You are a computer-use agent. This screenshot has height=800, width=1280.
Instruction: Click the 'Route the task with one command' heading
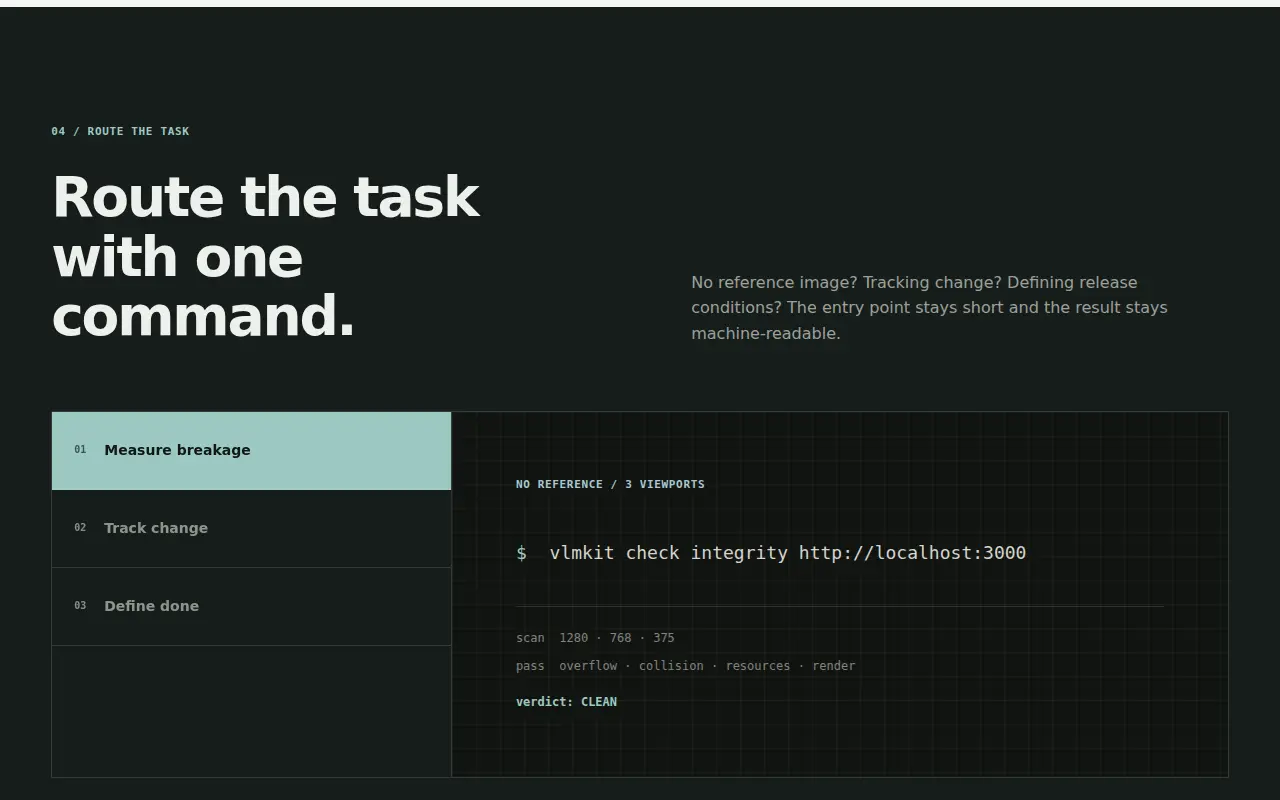tap(266, 257)
